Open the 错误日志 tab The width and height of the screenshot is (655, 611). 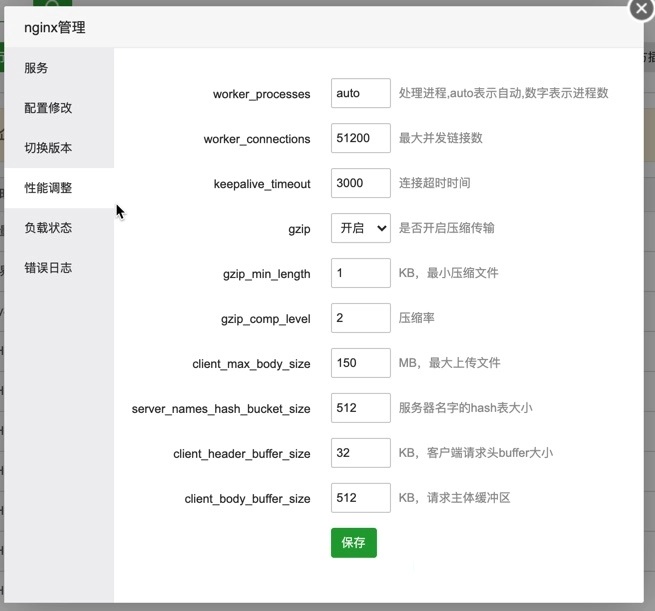(48, 268)
